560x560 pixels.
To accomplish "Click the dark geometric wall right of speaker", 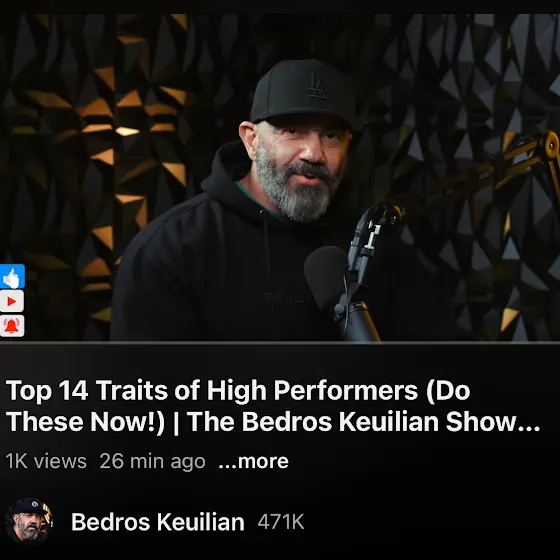I will (x=464, y=89).
